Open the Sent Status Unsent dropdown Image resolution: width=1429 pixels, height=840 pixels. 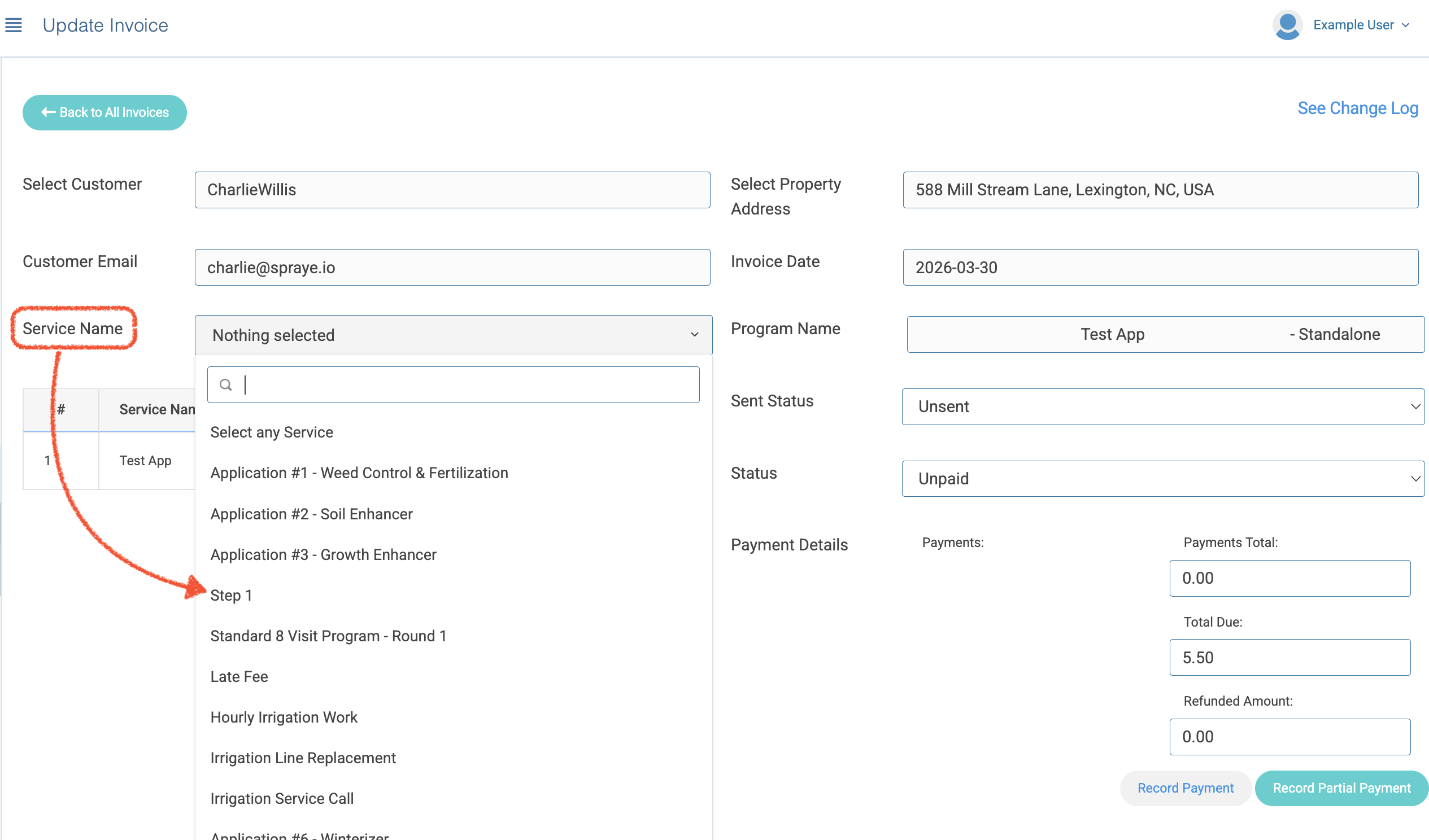coord(1162,407)
